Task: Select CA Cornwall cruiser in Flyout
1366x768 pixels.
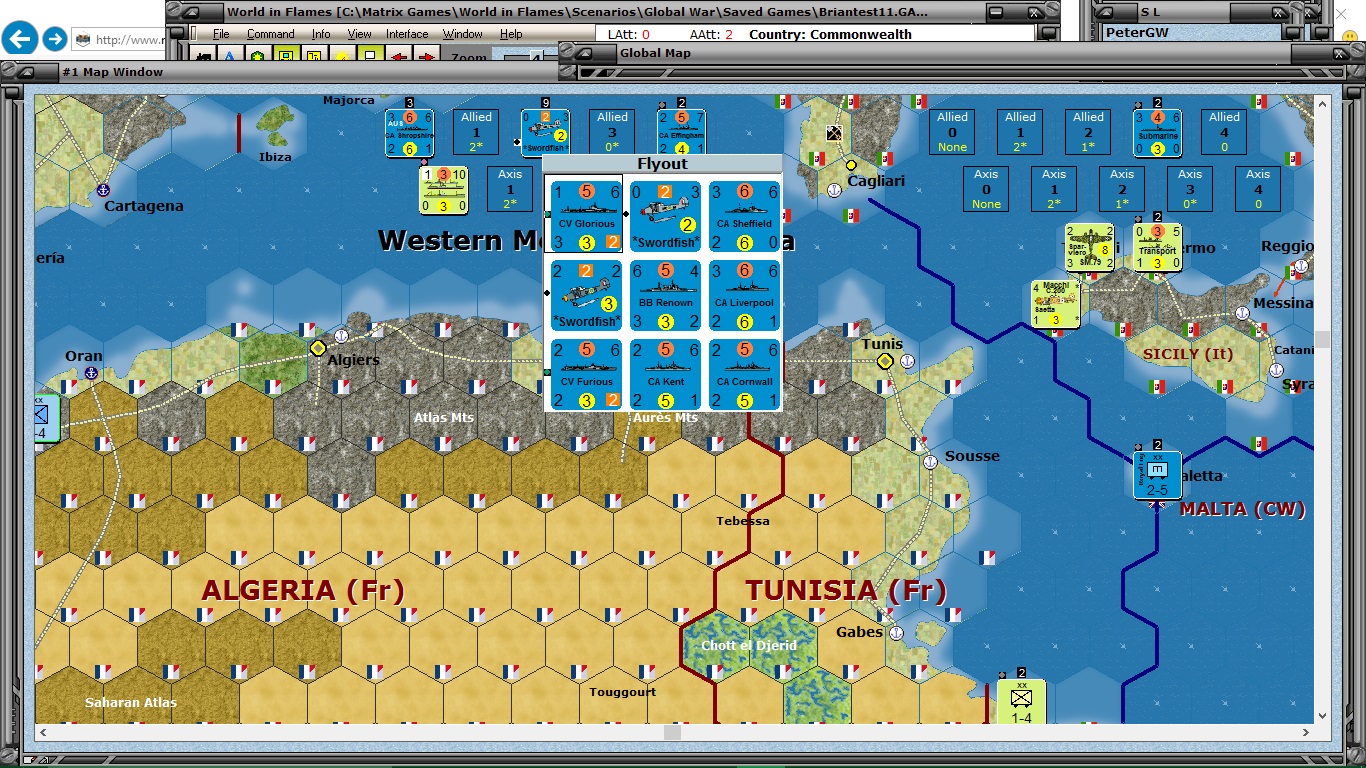Action: coord(744,374)
